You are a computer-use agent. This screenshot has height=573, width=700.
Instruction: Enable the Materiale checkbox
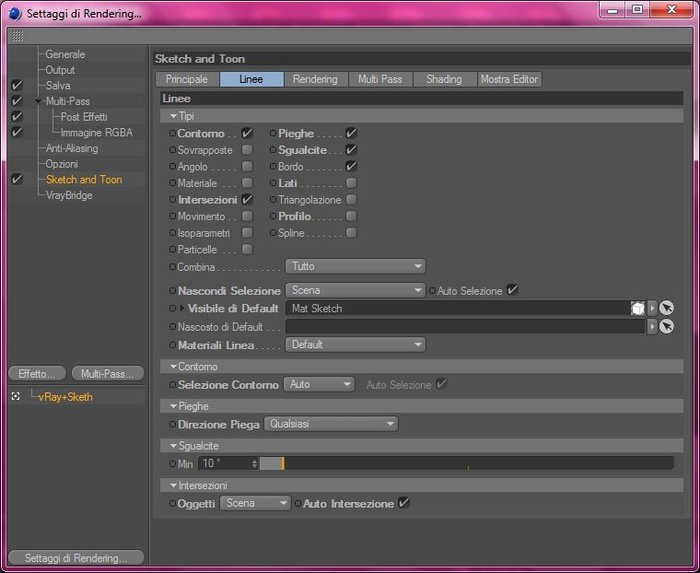point(247,183)
